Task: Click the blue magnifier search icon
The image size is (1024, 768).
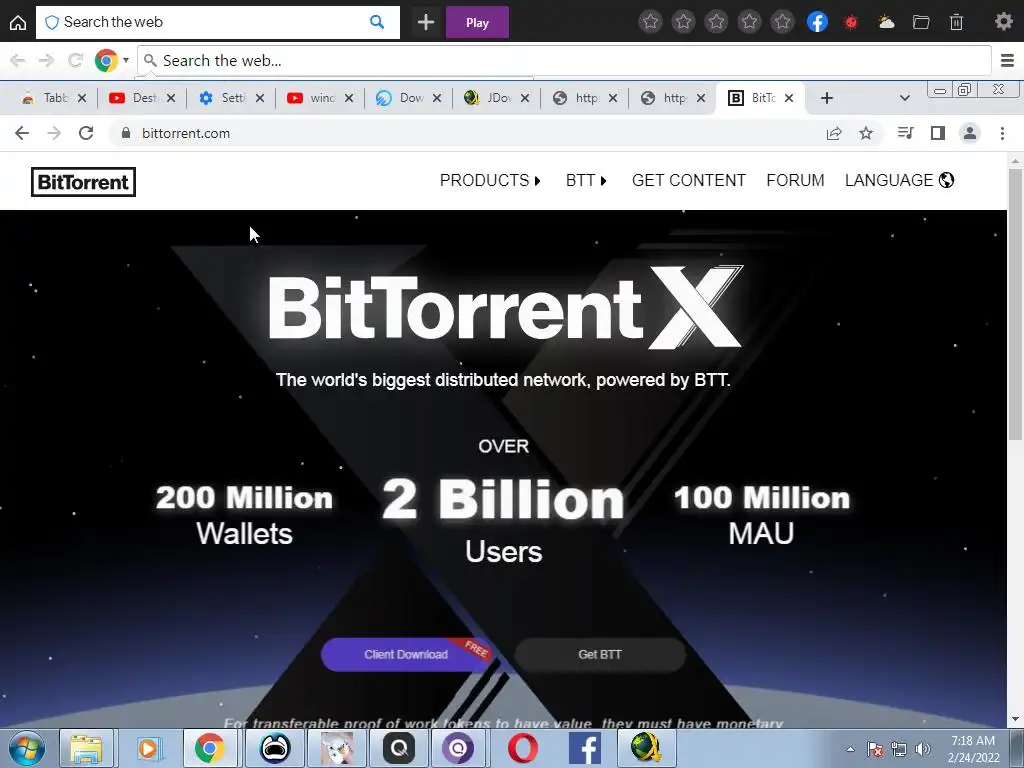Action: tap(377, 22)
